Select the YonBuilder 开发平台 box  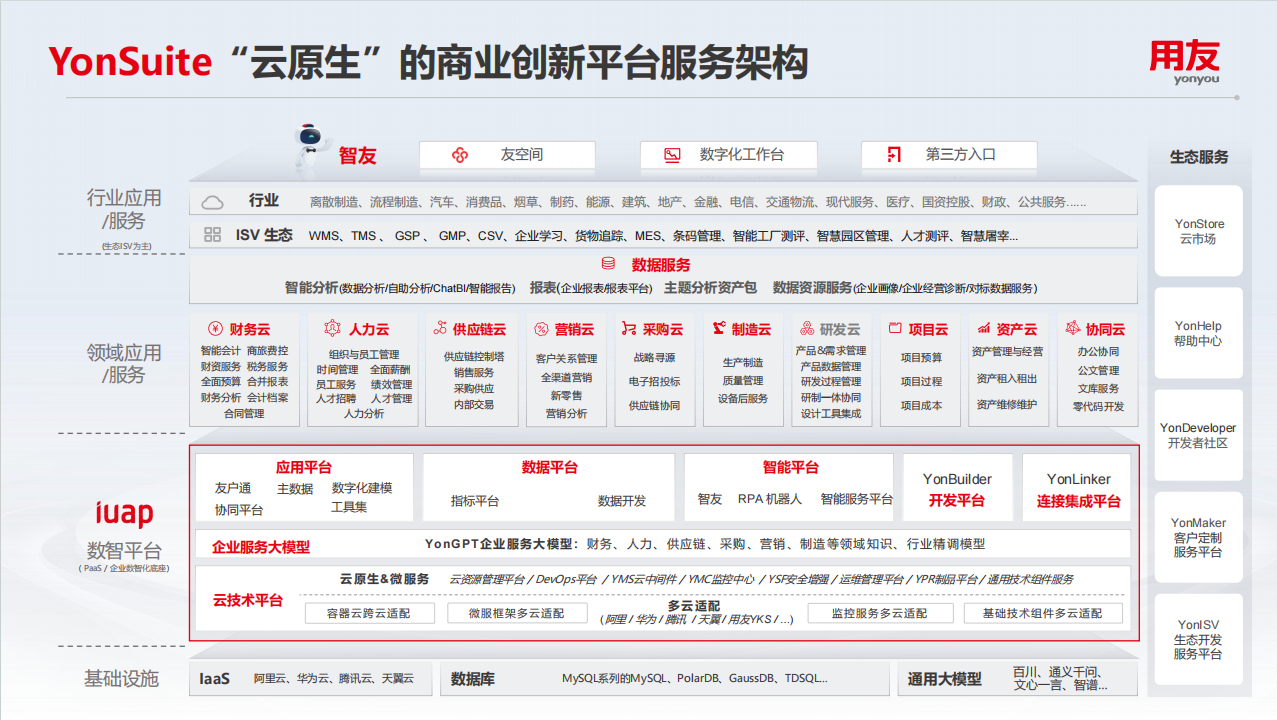click(957, 489)
